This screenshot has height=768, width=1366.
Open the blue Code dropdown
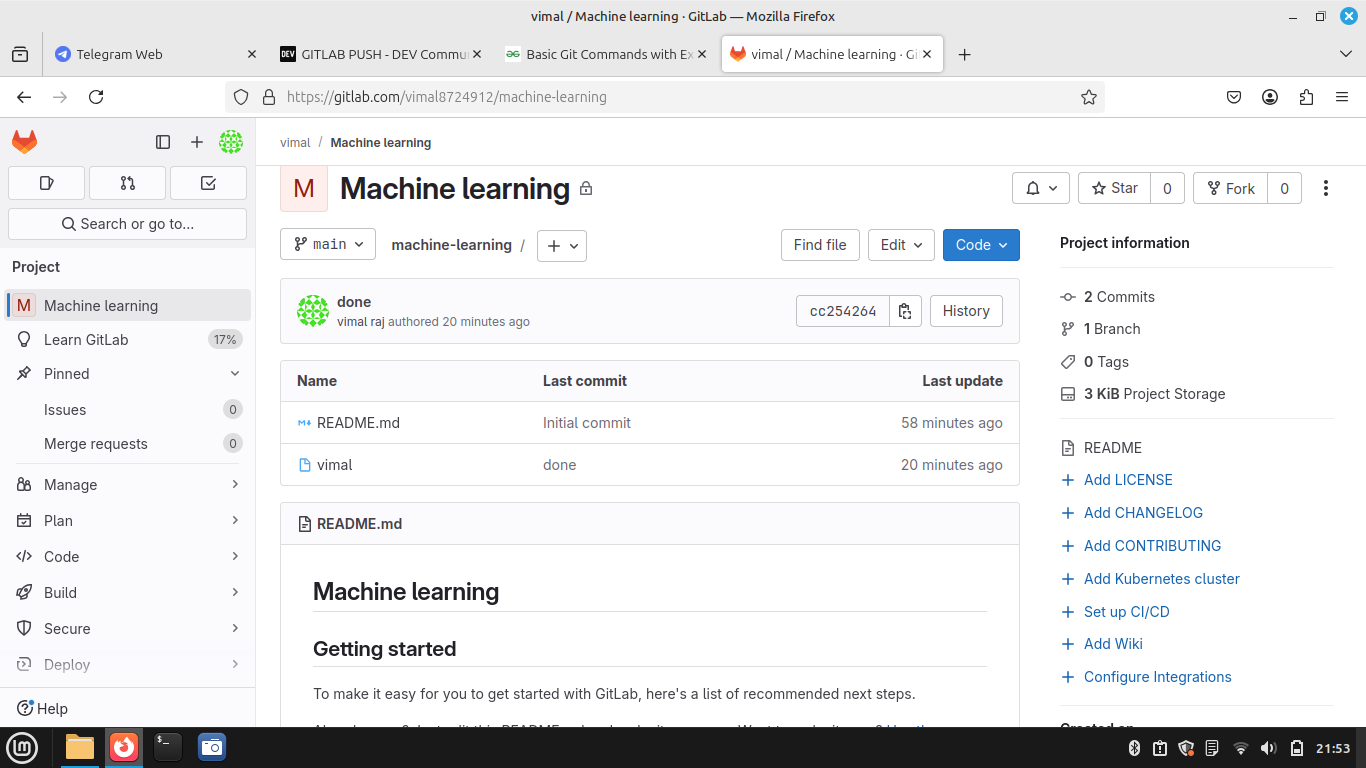coord(981,245)
